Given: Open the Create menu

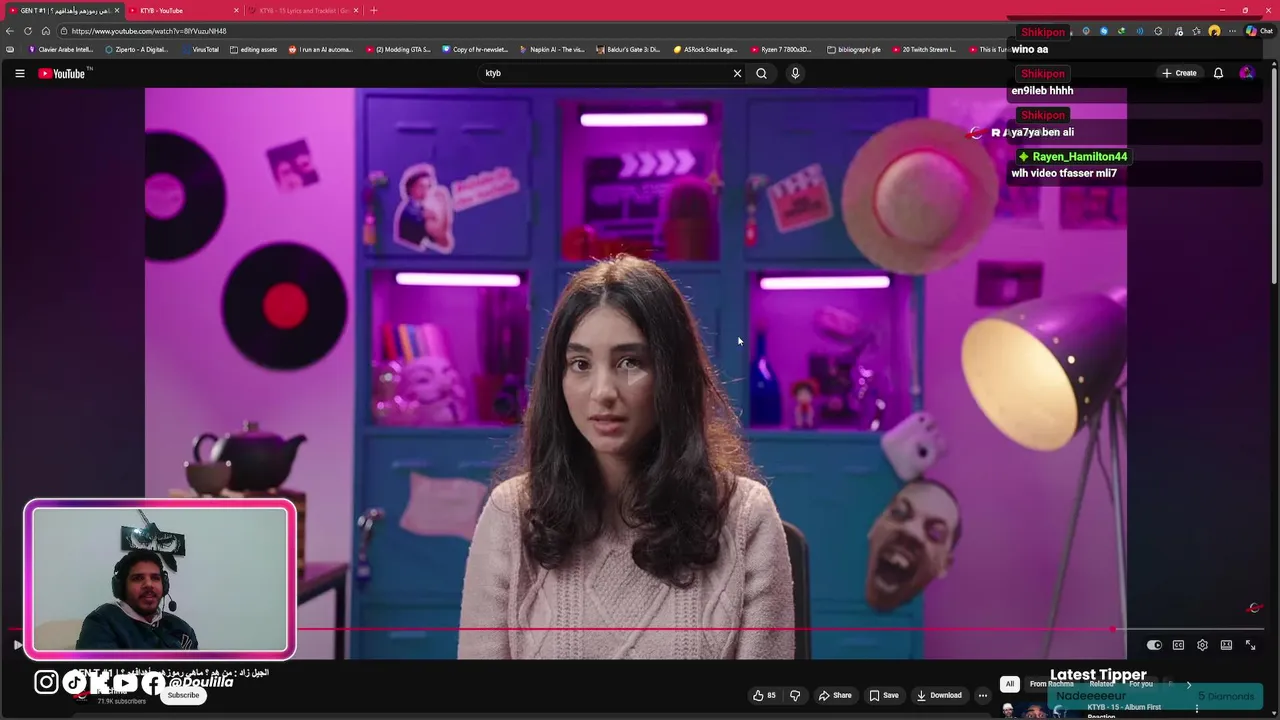Looking at the screenshot, I should [x=1179, y=73].
